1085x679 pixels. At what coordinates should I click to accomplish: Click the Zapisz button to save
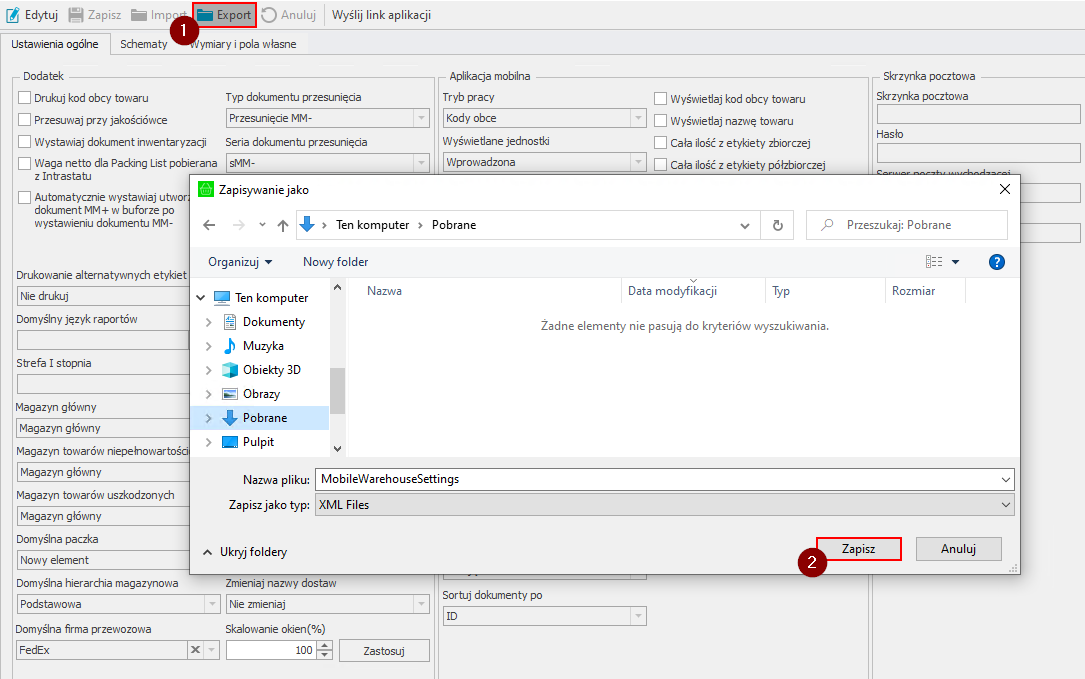click(858, 549)
